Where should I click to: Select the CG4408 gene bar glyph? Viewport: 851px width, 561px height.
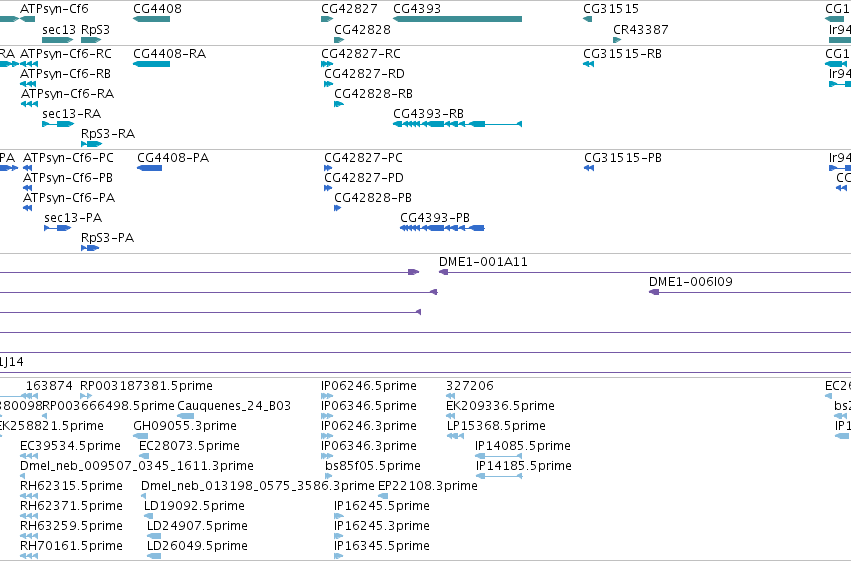coord(151,19)
